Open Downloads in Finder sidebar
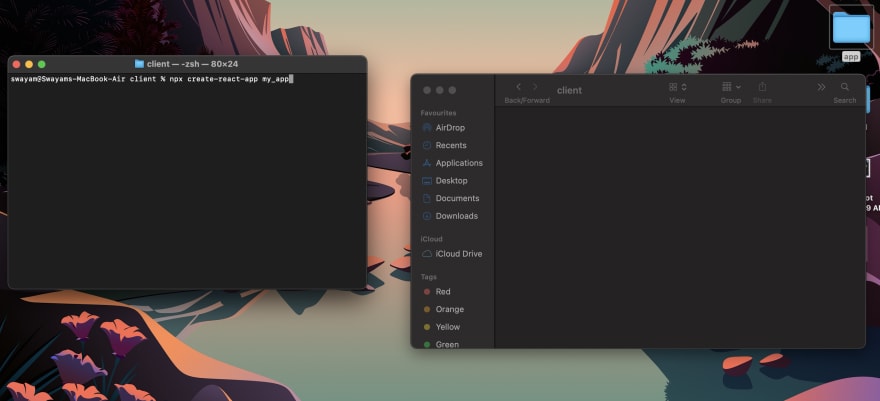Image resolution: width=880 pixels, height=401 pixels. coord(450,216)
